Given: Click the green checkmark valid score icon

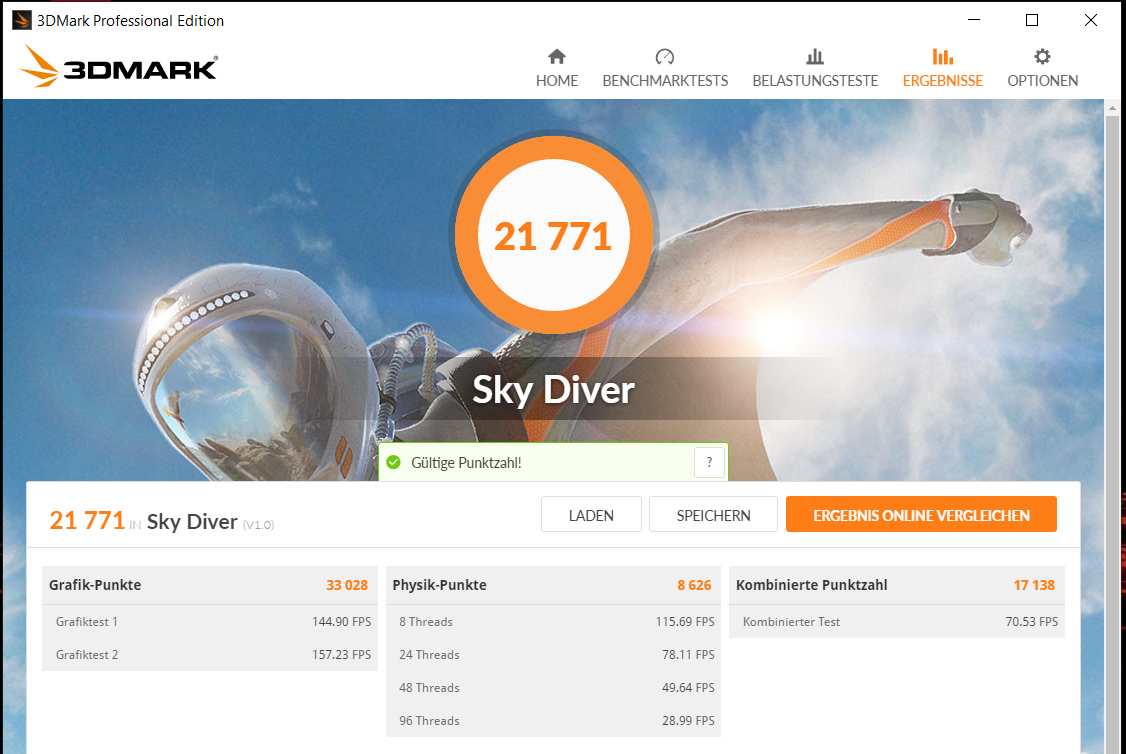Looking at the screenshot, I should 394,462.
